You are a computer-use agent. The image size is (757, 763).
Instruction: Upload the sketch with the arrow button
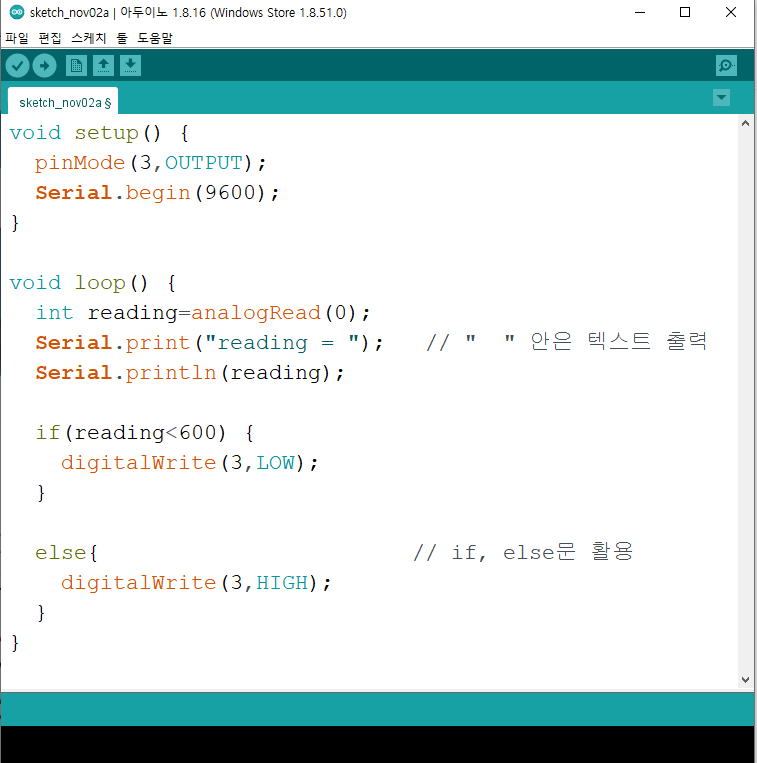point(44,66)
